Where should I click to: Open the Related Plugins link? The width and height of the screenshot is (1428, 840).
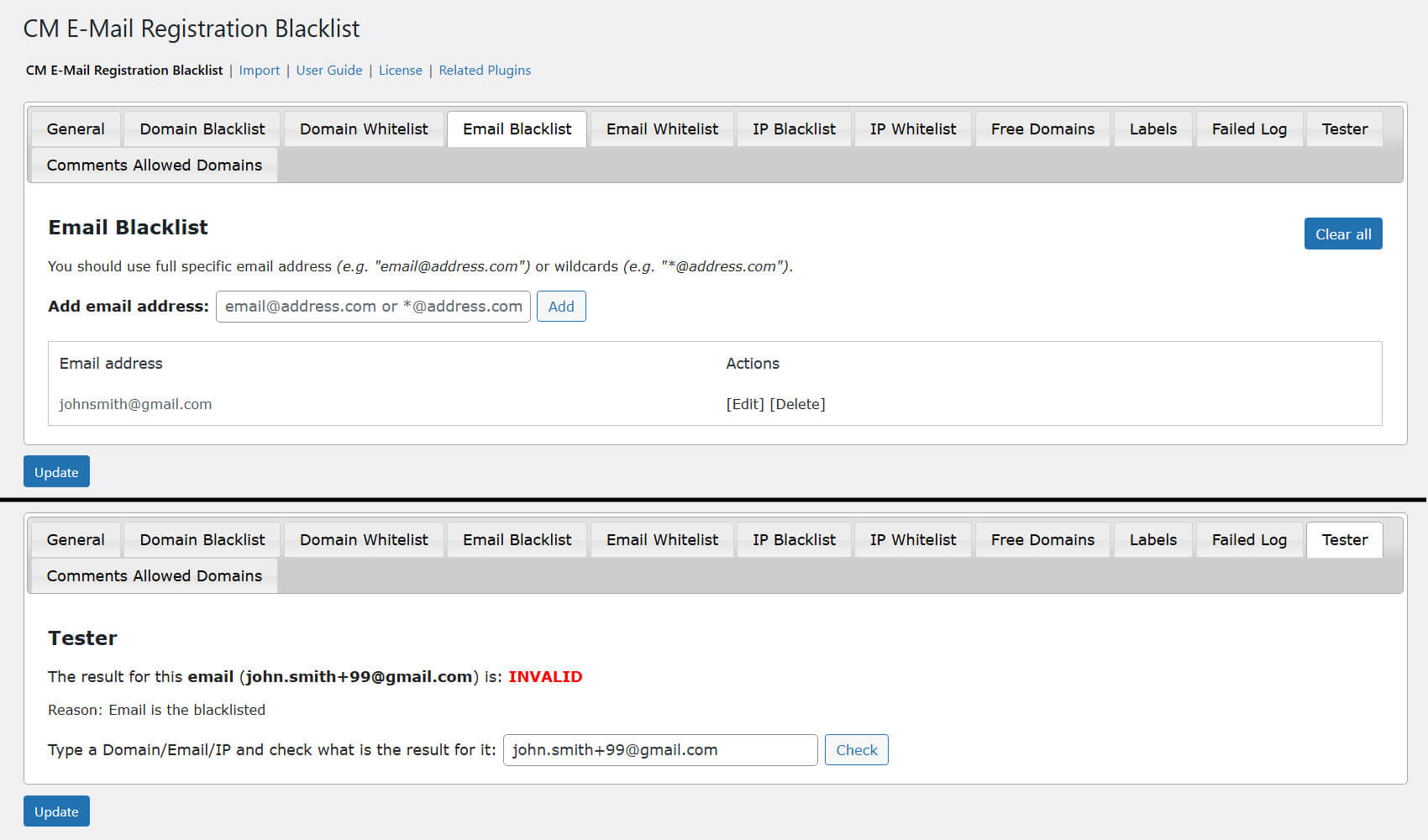click(484, 71)
